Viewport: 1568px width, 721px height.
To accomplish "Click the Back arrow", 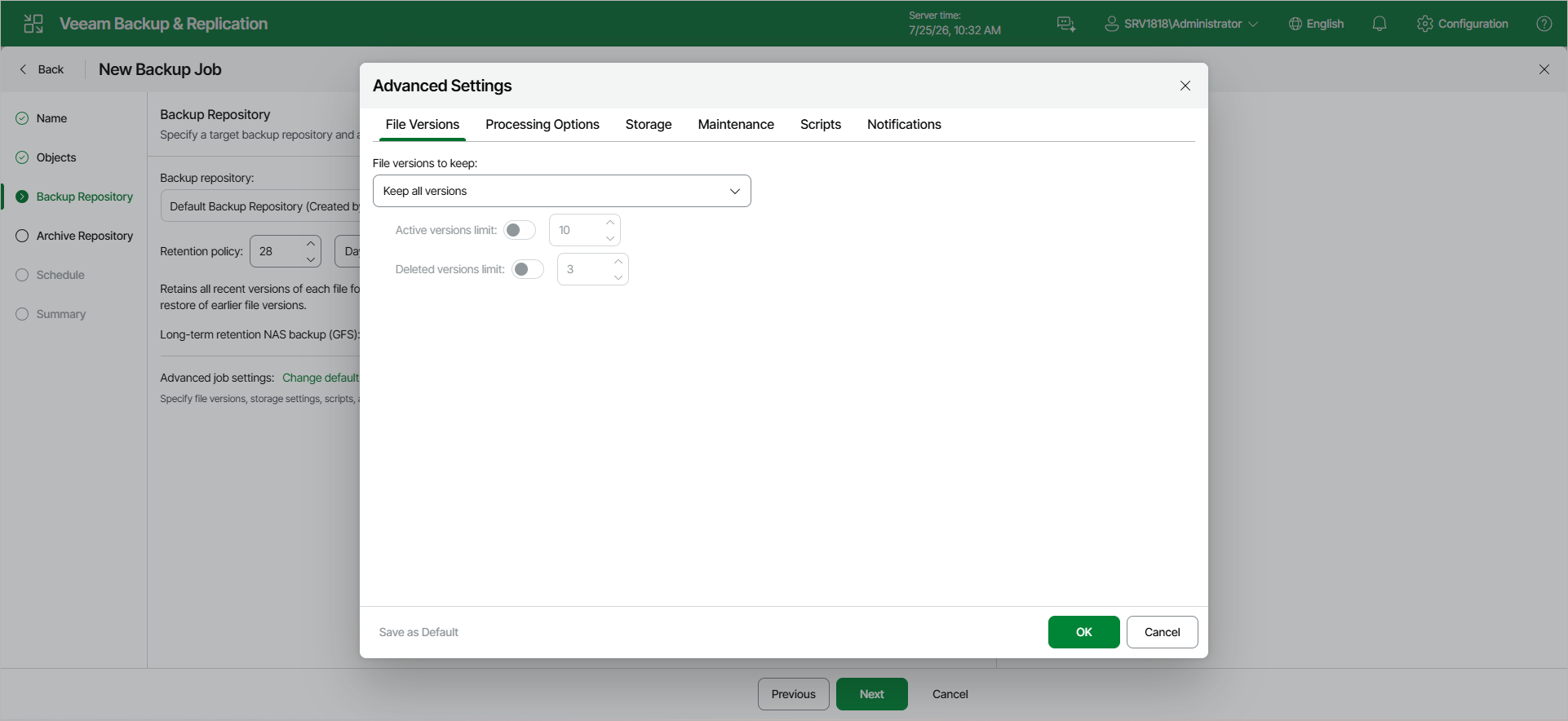I will point(23,69).
